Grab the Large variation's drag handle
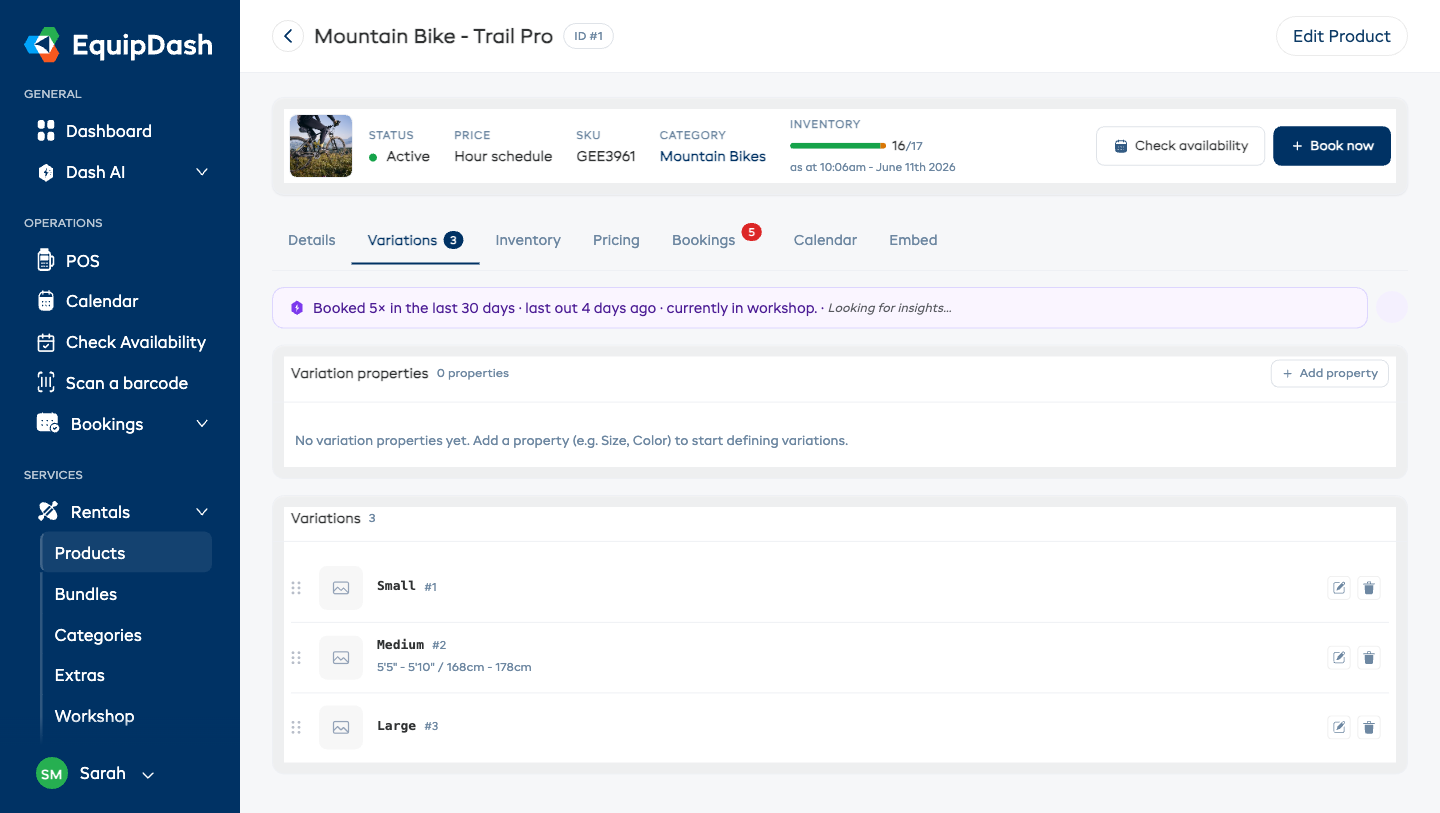Screen dimensions: 1440x813 (296, 728)
